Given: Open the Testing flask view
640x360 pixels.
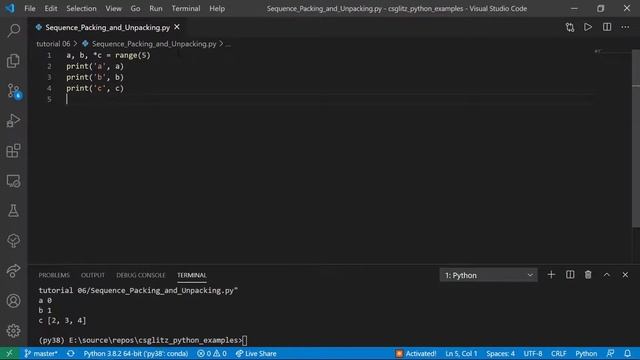Looking at the screenshot, I should pyautogui.click(x=13, y=211).
